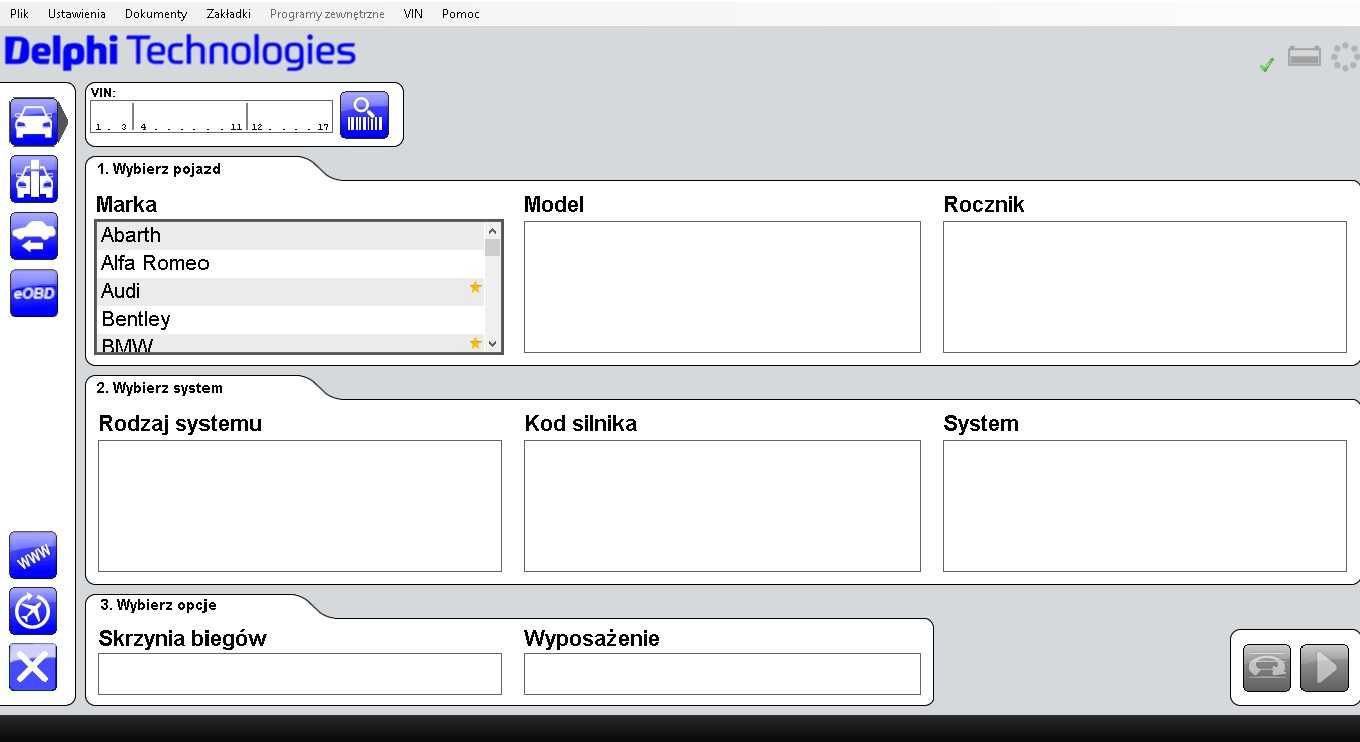
Task: Click the Marka list scroll up arrow
Action: [492, 231]
